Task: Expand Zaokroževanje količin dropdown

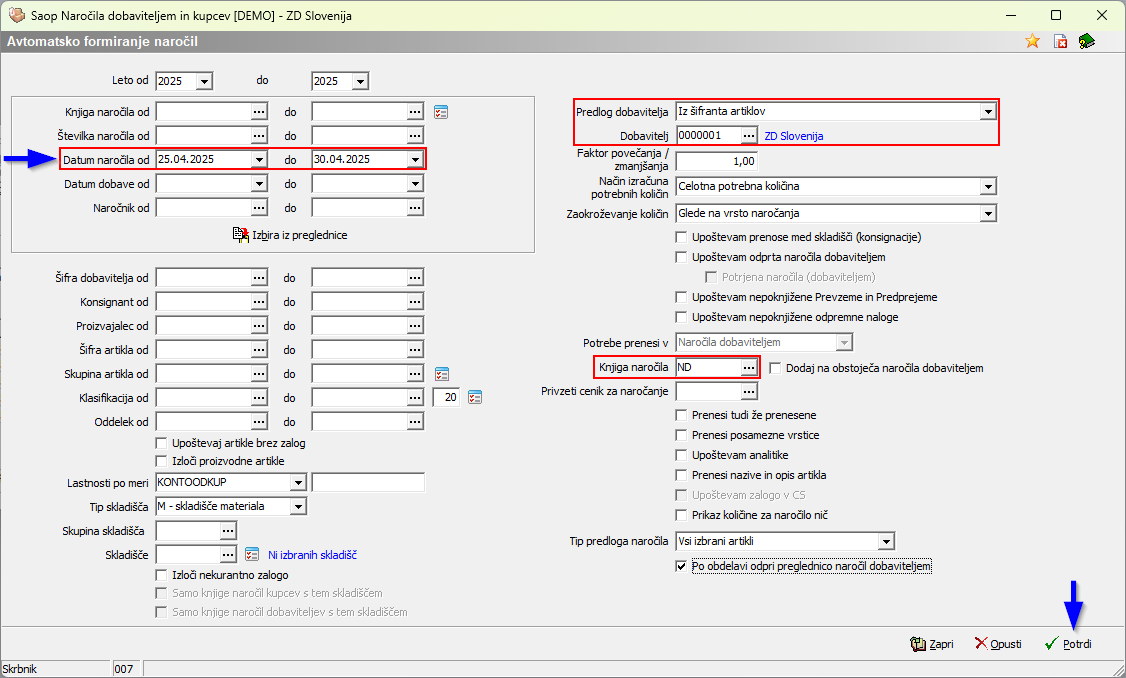Action: [x=988, y=213]
